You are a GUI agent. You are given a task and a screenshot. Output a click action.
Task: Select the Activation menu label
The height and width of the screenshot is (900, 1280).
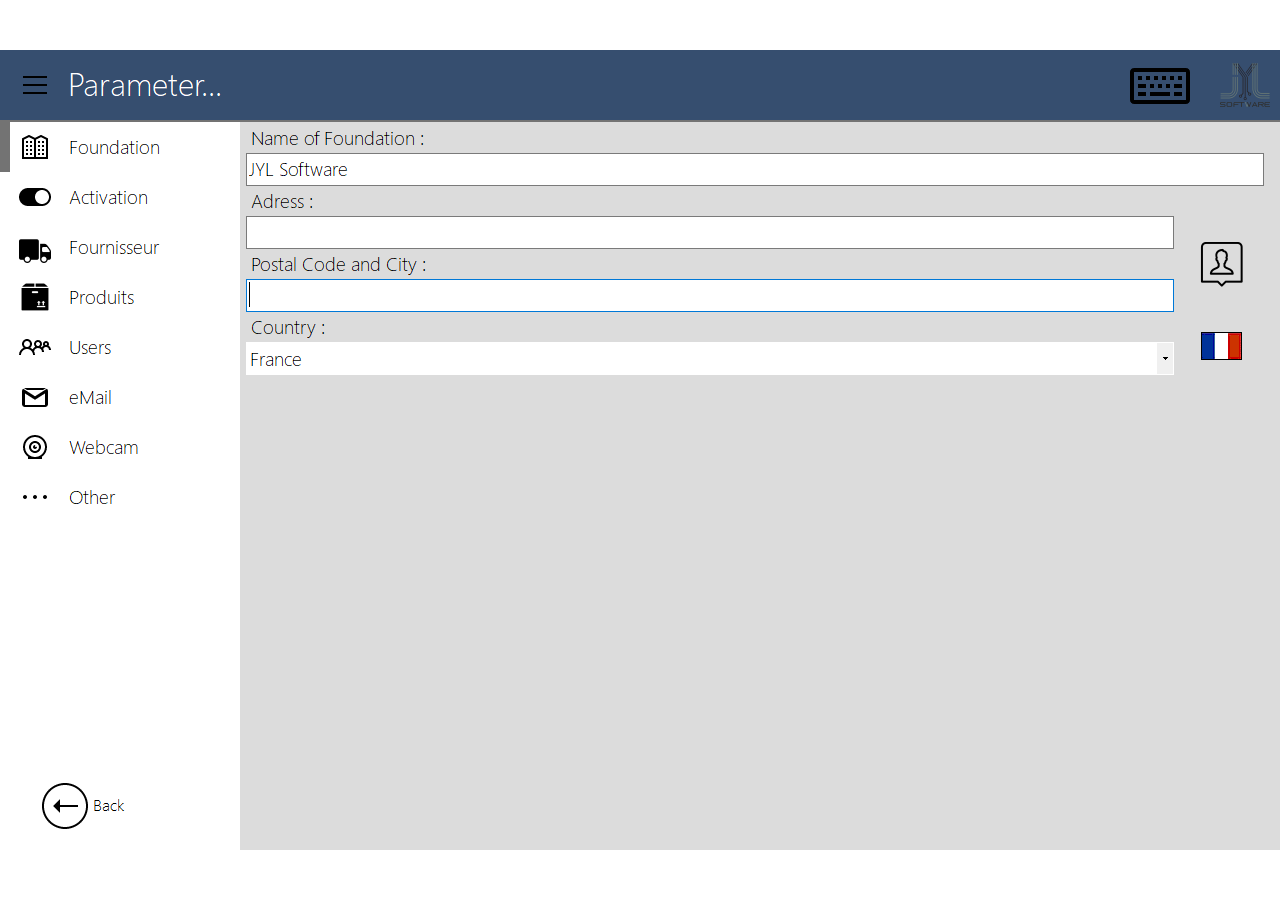tap(108, 198)
